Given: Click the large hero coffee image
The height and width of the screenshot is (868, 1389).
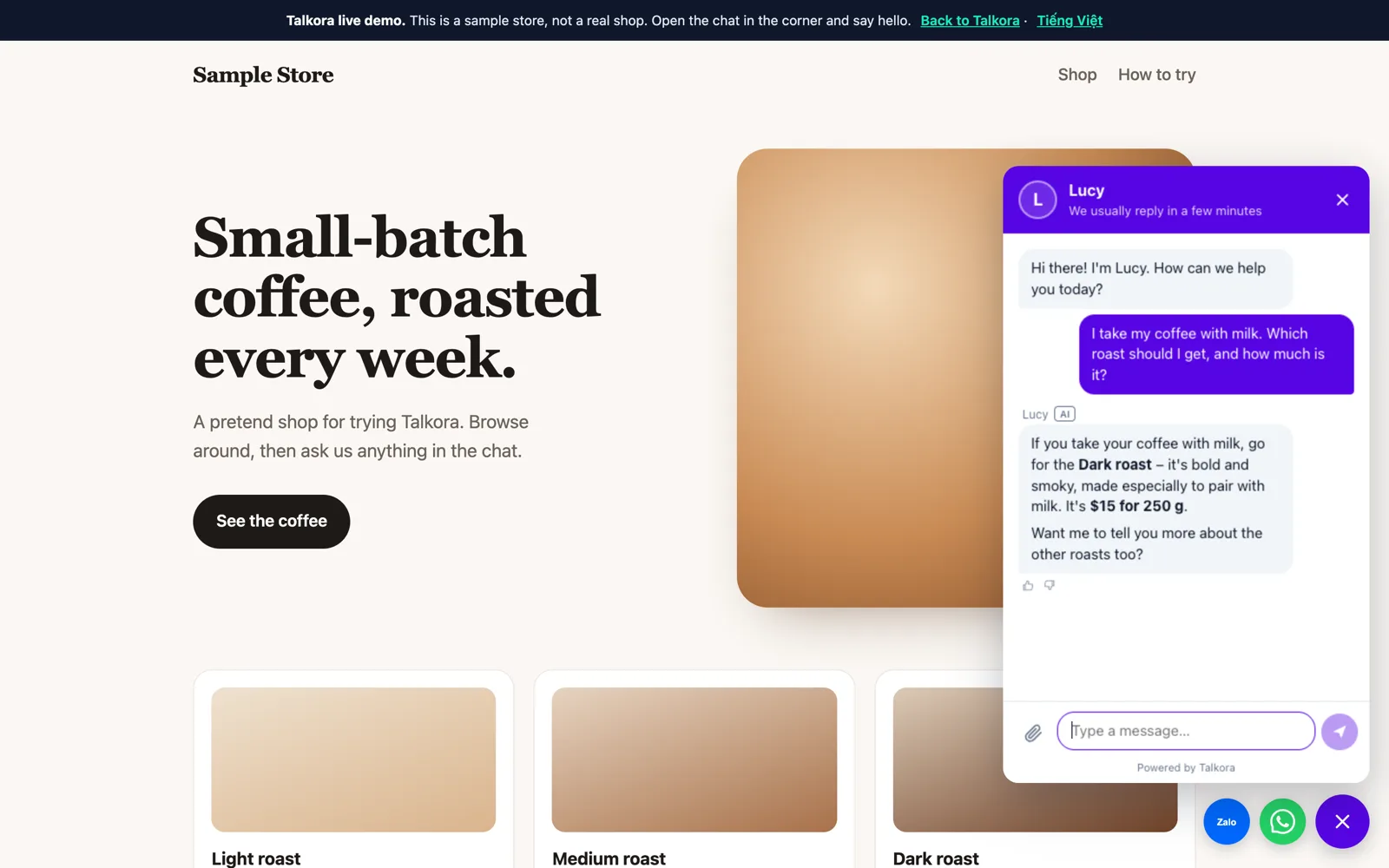Looking at the screenshot, I should (x=870, y=378).
